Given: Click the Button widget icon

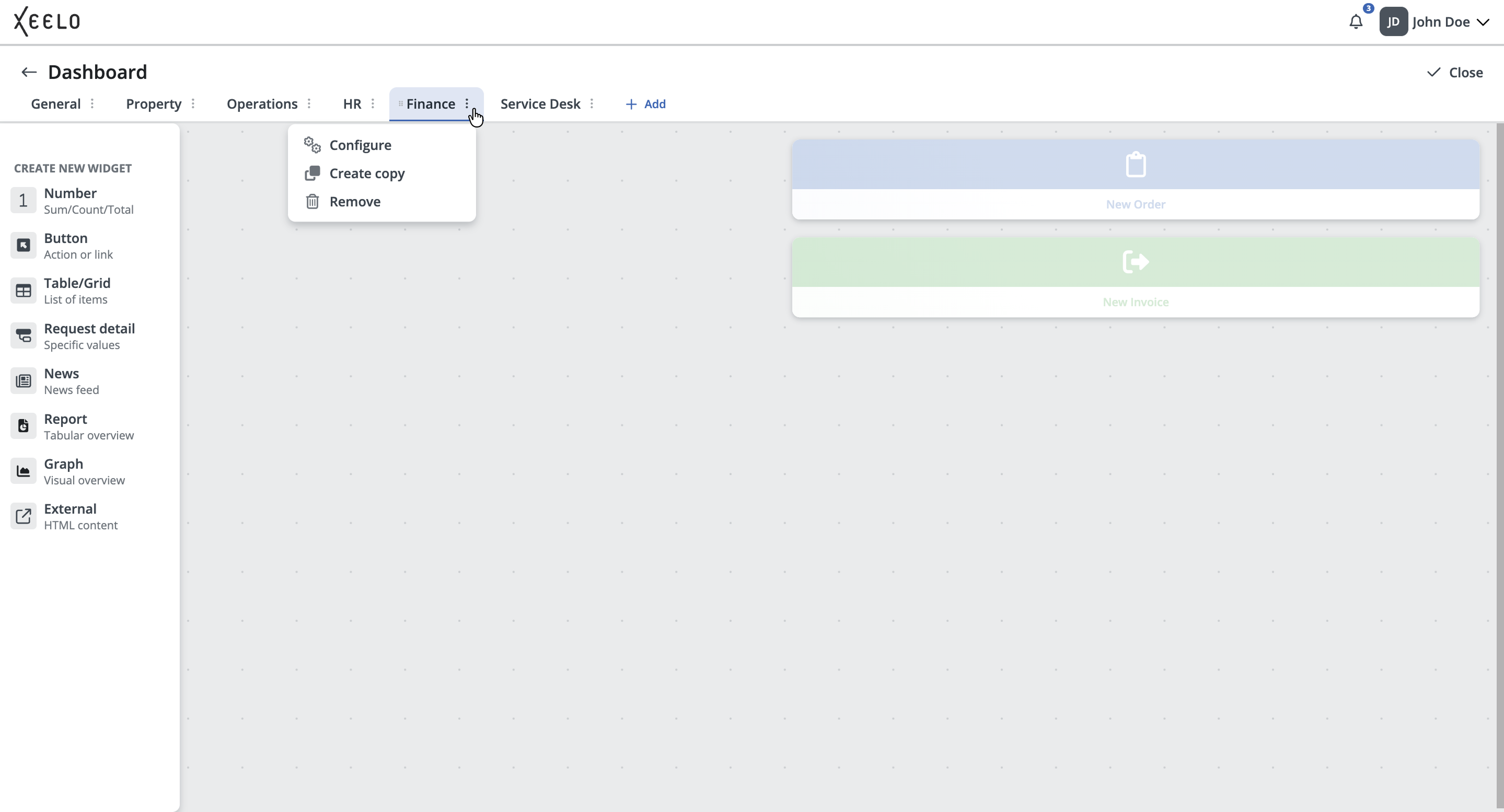Looking at the screenshot, I should [x=24, y=245].
